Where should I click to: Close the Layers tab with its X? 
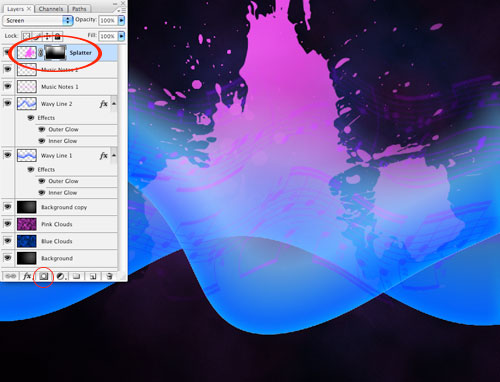click(x=29, y=9)
